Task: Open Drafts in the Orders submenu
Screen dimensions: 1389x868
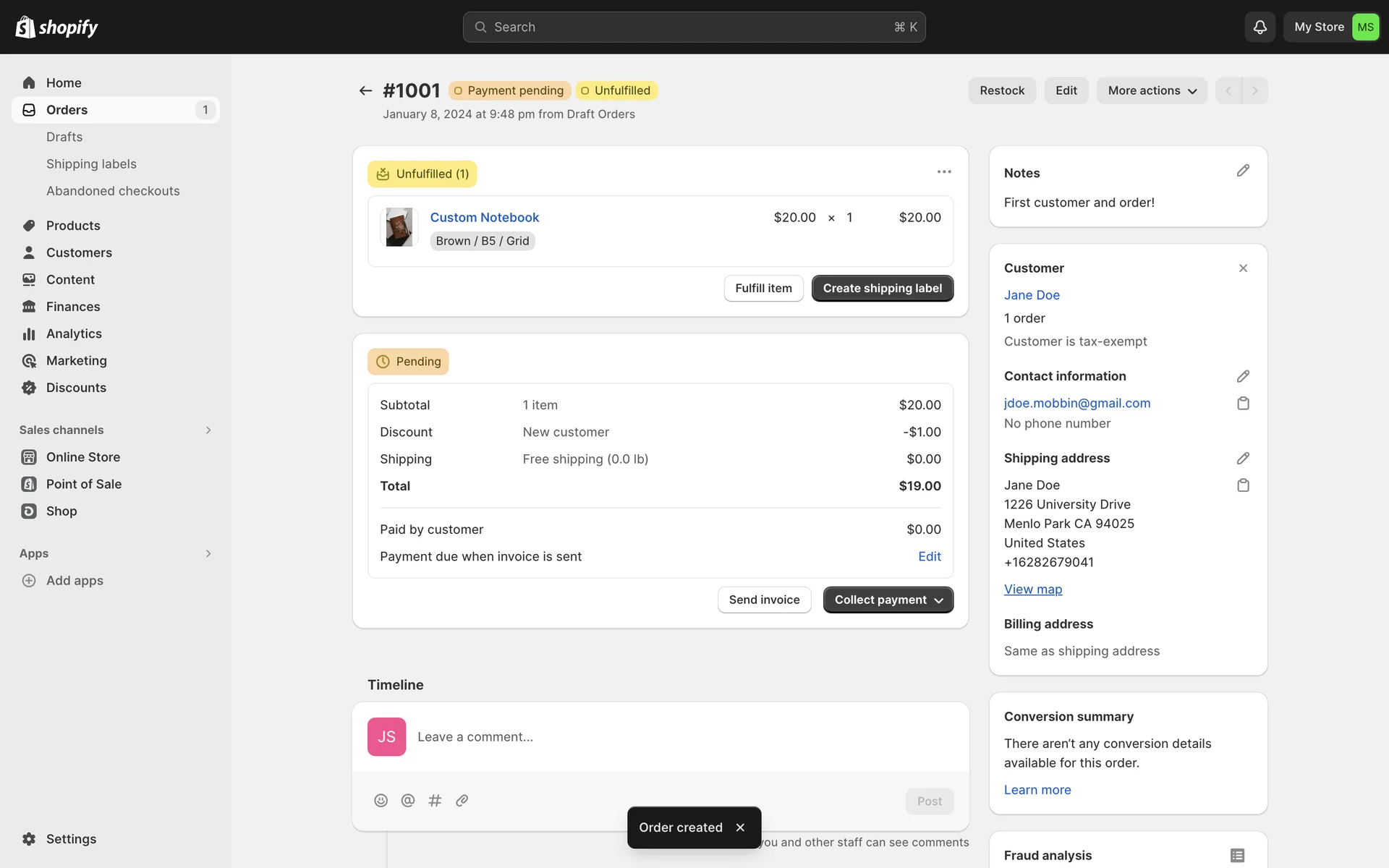Action: tap(64, 137)
